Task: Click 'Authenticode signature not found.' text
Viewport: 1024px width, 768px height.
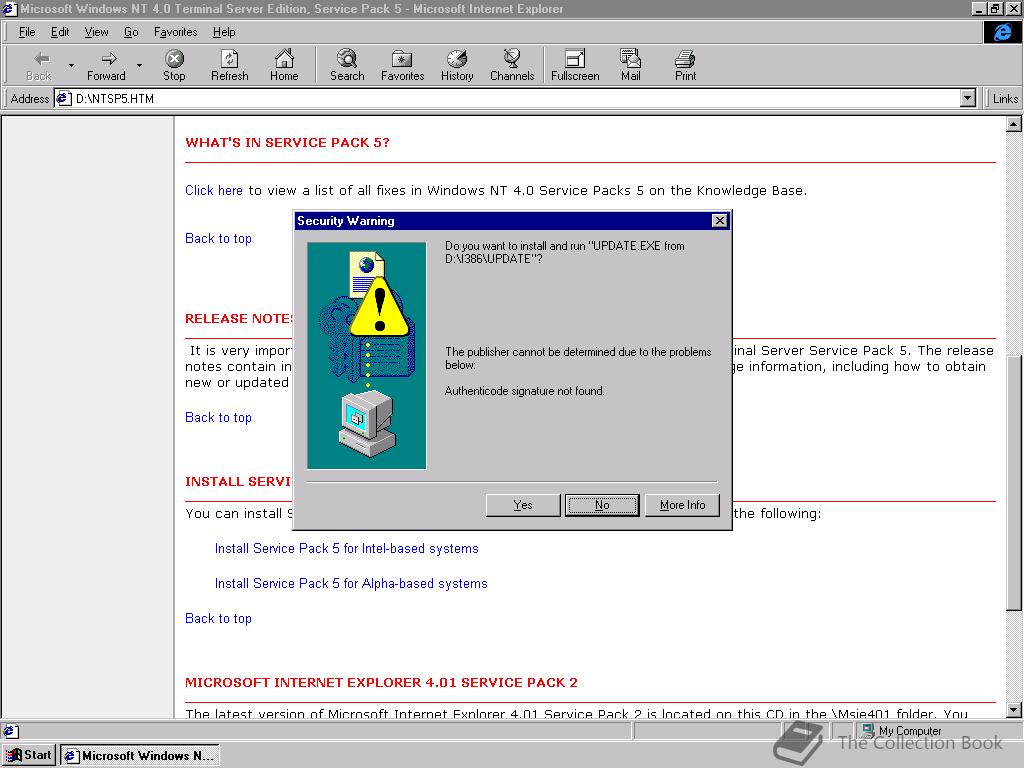Action: [x=524, y=391]
